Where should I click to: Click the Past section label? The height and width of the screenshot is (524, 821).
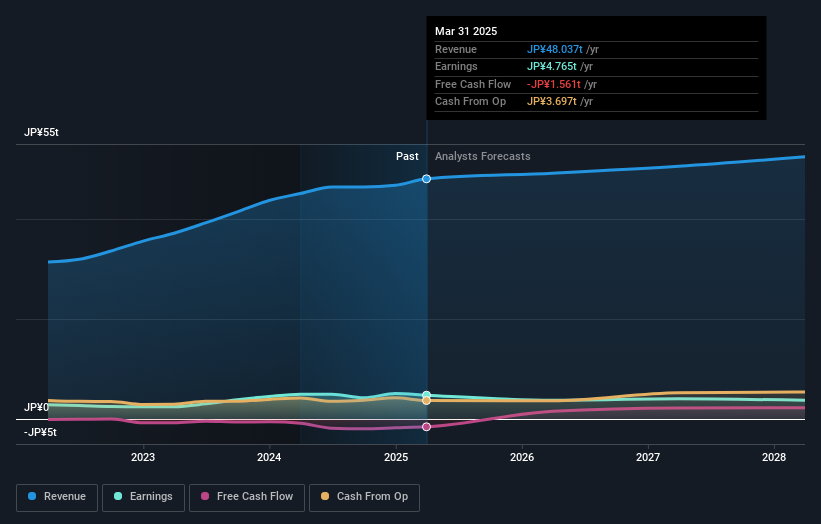pyautogui.click(x=407, y=157)
